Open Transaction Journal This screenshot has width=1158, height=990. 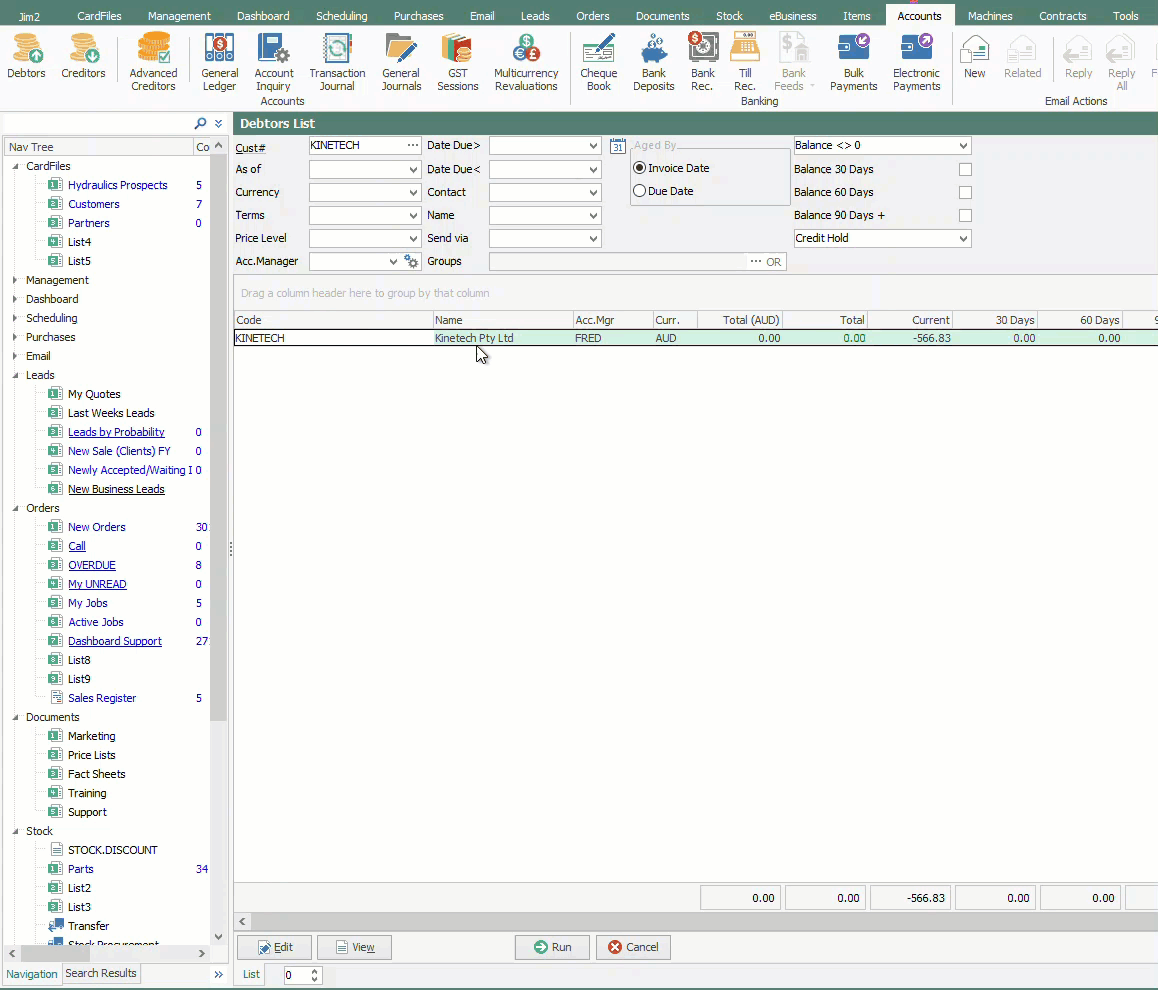pyautogui.click(x=337, y=62)
